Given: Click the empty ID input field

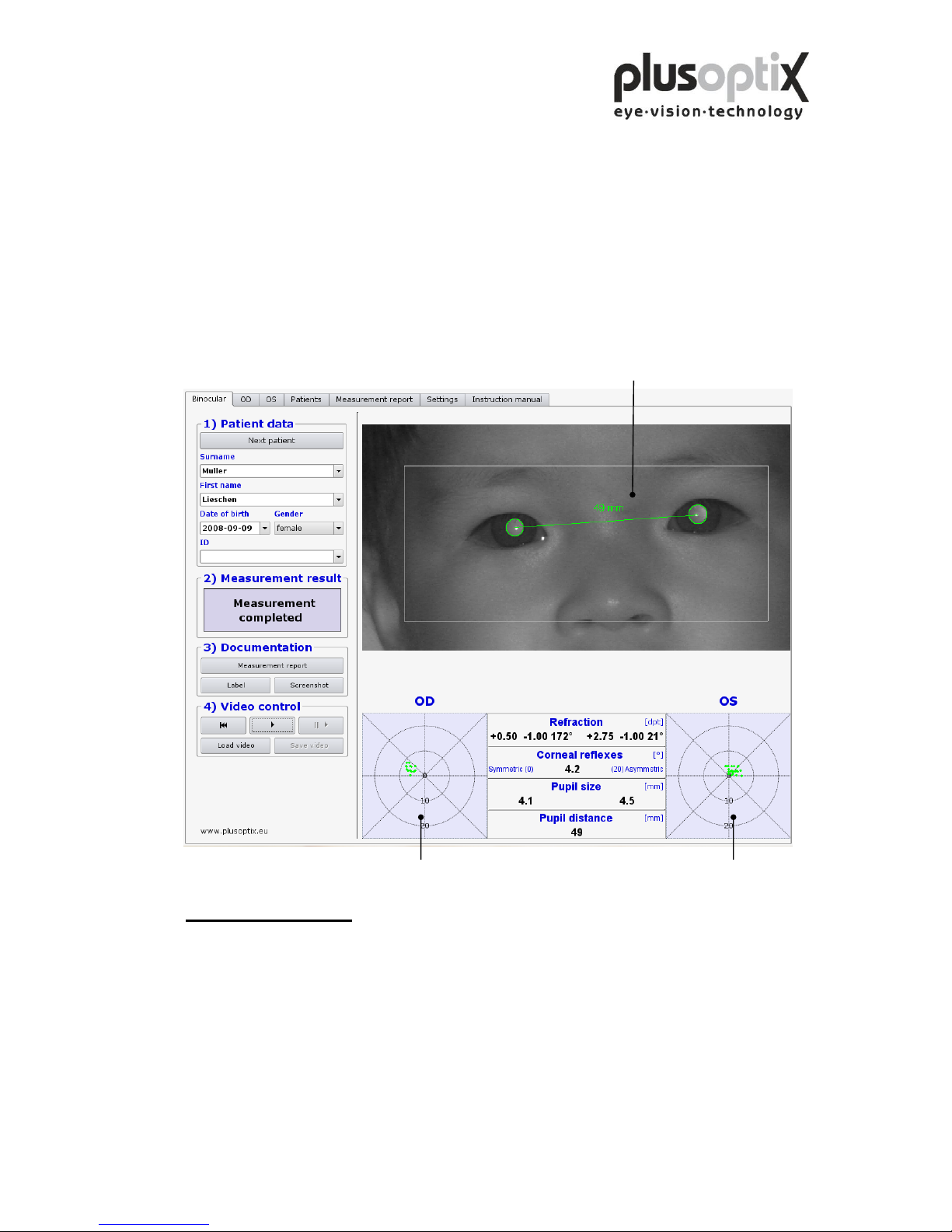Looking at the screenshot, I should tap(267, 557).
